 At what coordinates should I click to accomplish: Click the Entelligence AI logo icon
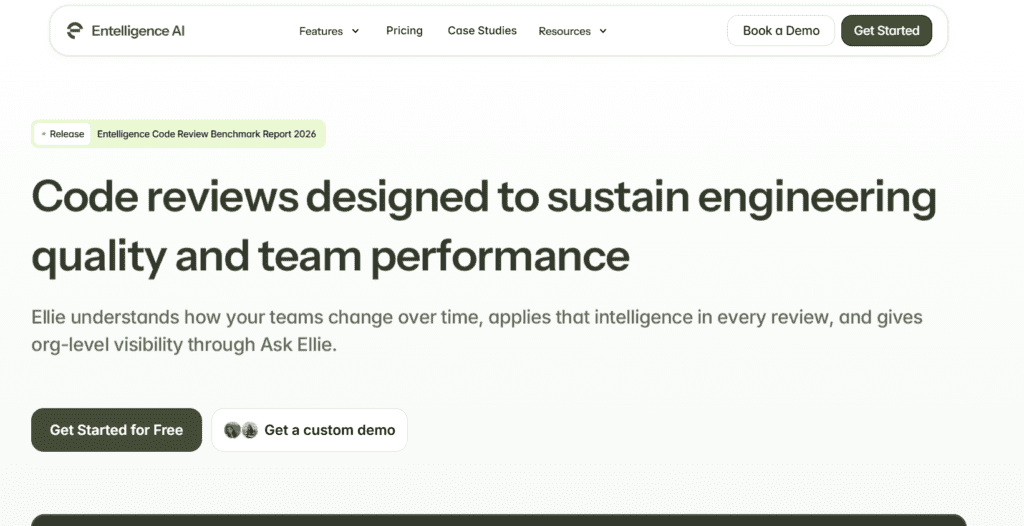(74, 31)
